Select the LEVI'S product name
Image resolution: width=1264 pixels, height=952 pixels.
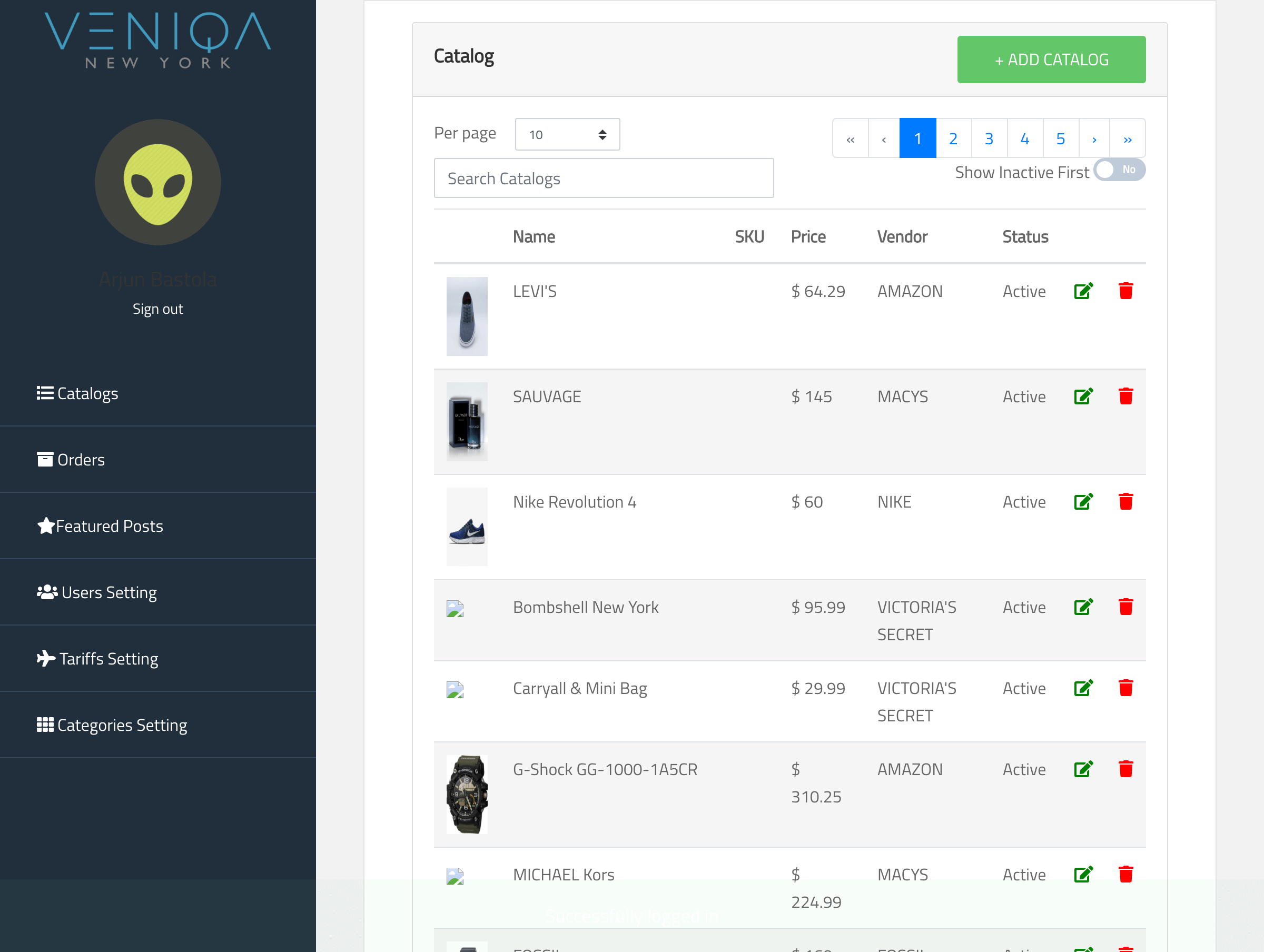coord(534,291)
